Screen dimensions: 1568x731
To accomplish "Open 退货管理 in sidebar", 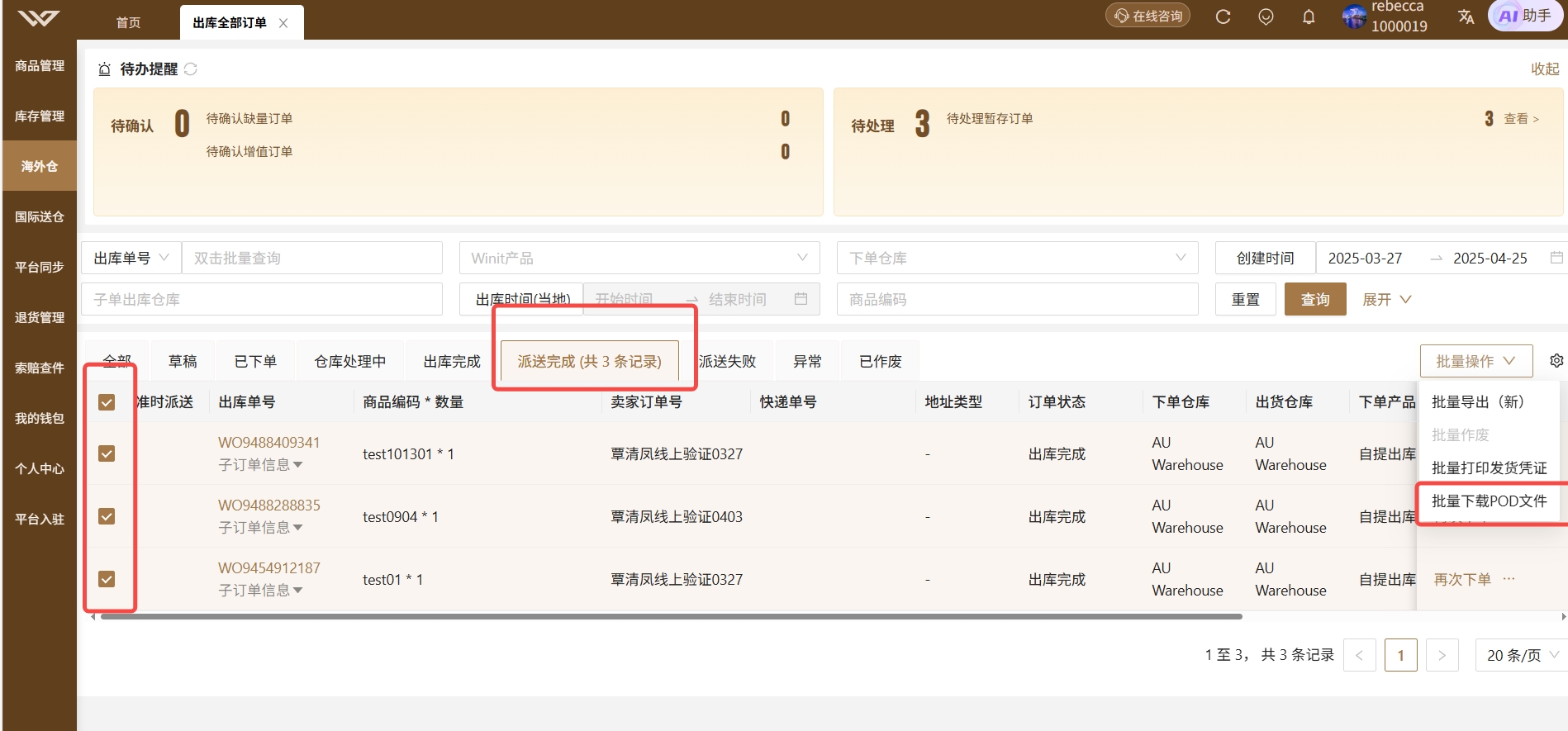I will pos(40,318).
